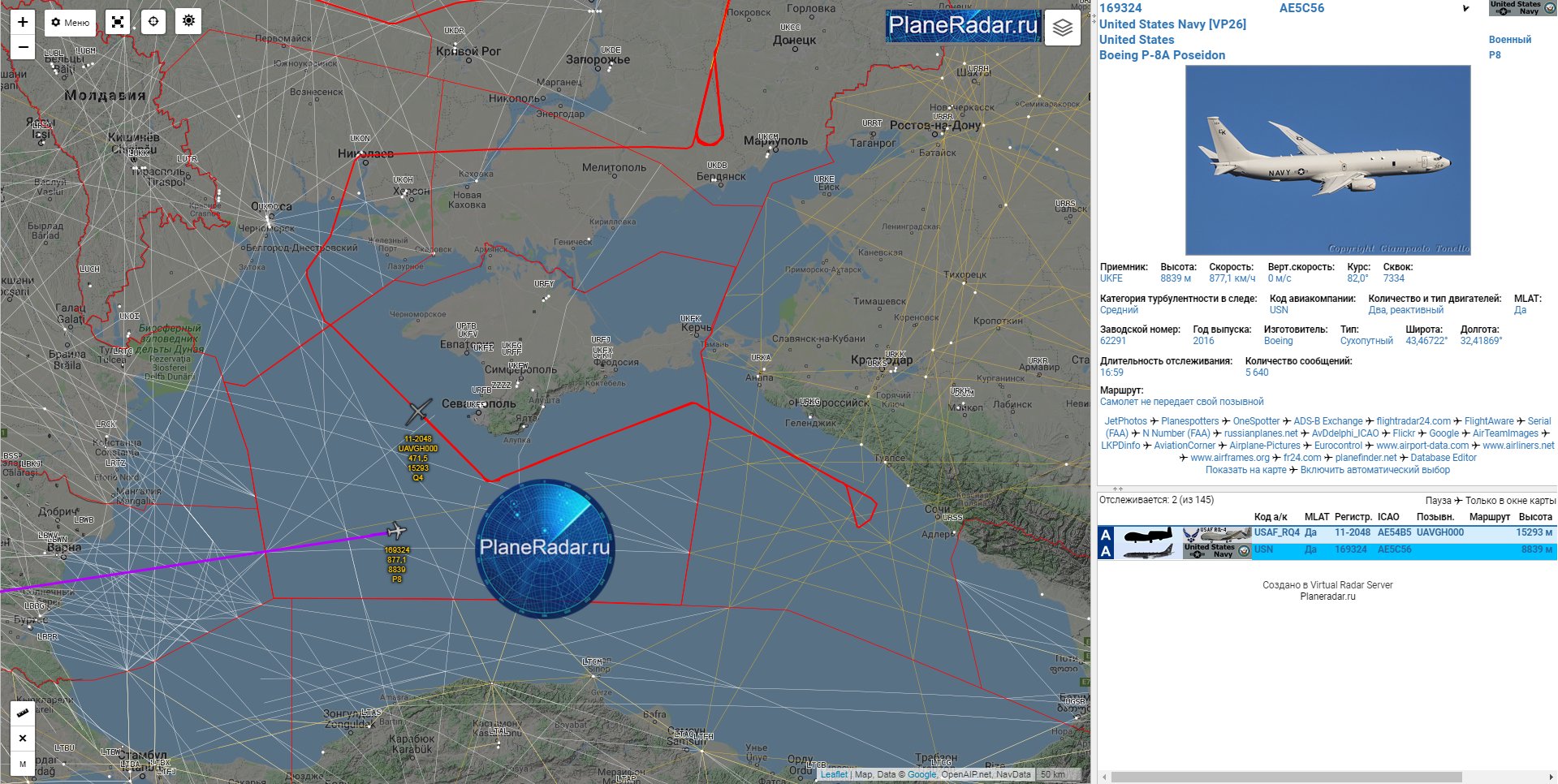Clear measurements with the X button
1558x784 pixels.
tap(23, 739)
